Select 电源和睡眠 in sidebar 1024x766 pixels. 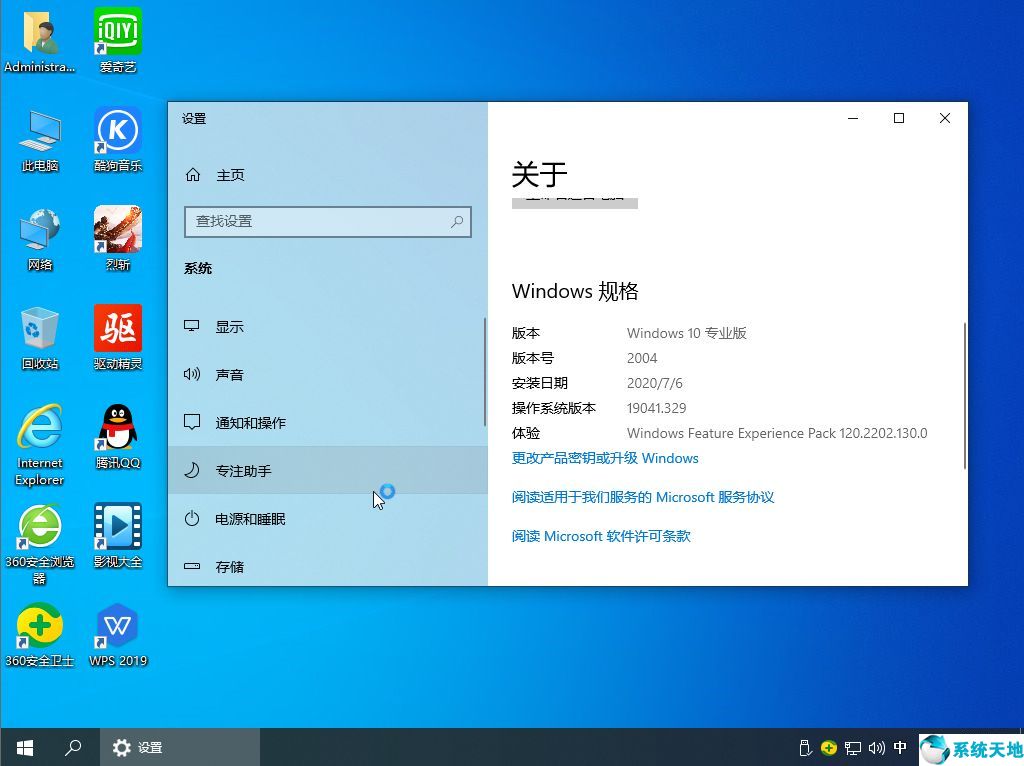pos(327,519)
